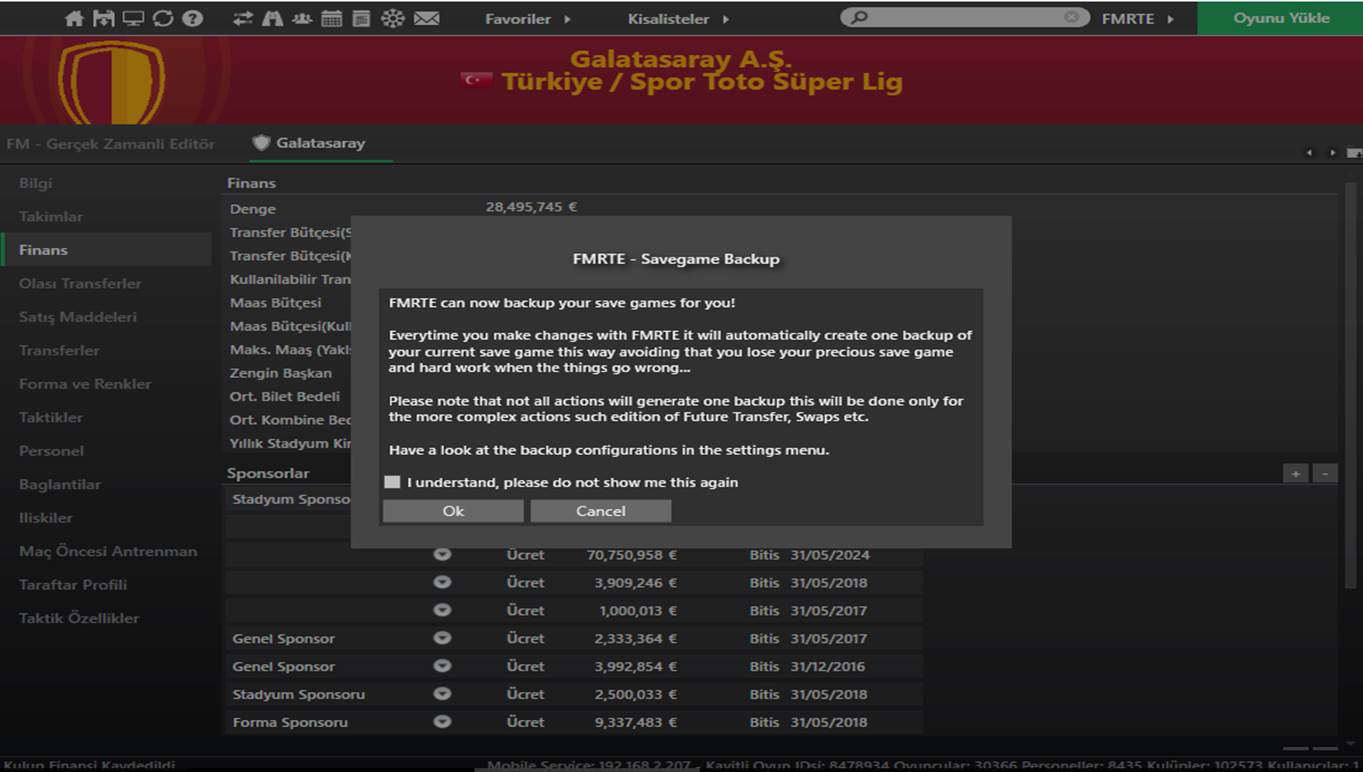Click the swap transfer arrows icon

click(243, 18)
